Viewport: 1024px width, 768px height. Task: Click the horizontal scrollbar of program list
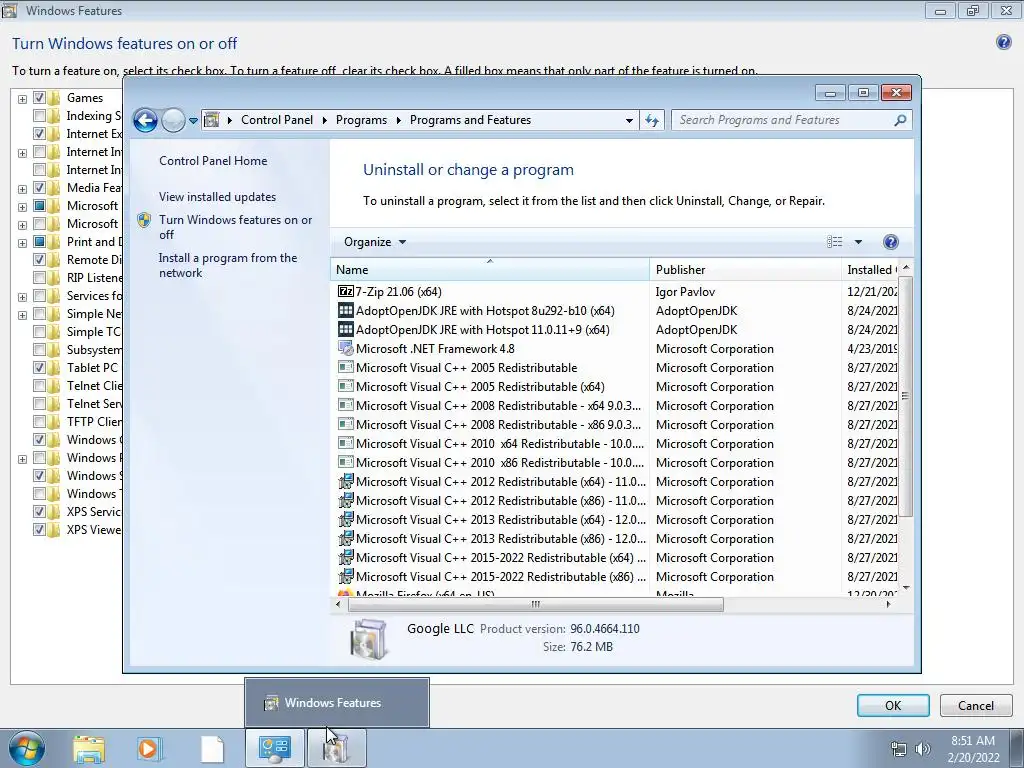click(536, 604)
